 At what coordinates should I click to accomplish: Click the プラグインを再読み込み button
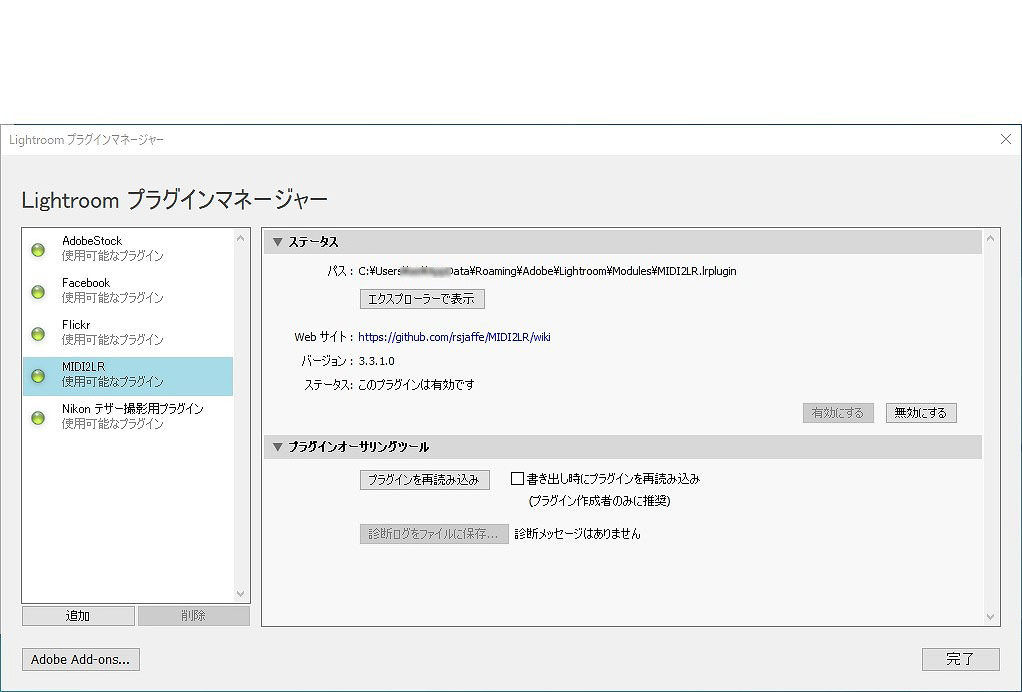[x=424, y=480]
